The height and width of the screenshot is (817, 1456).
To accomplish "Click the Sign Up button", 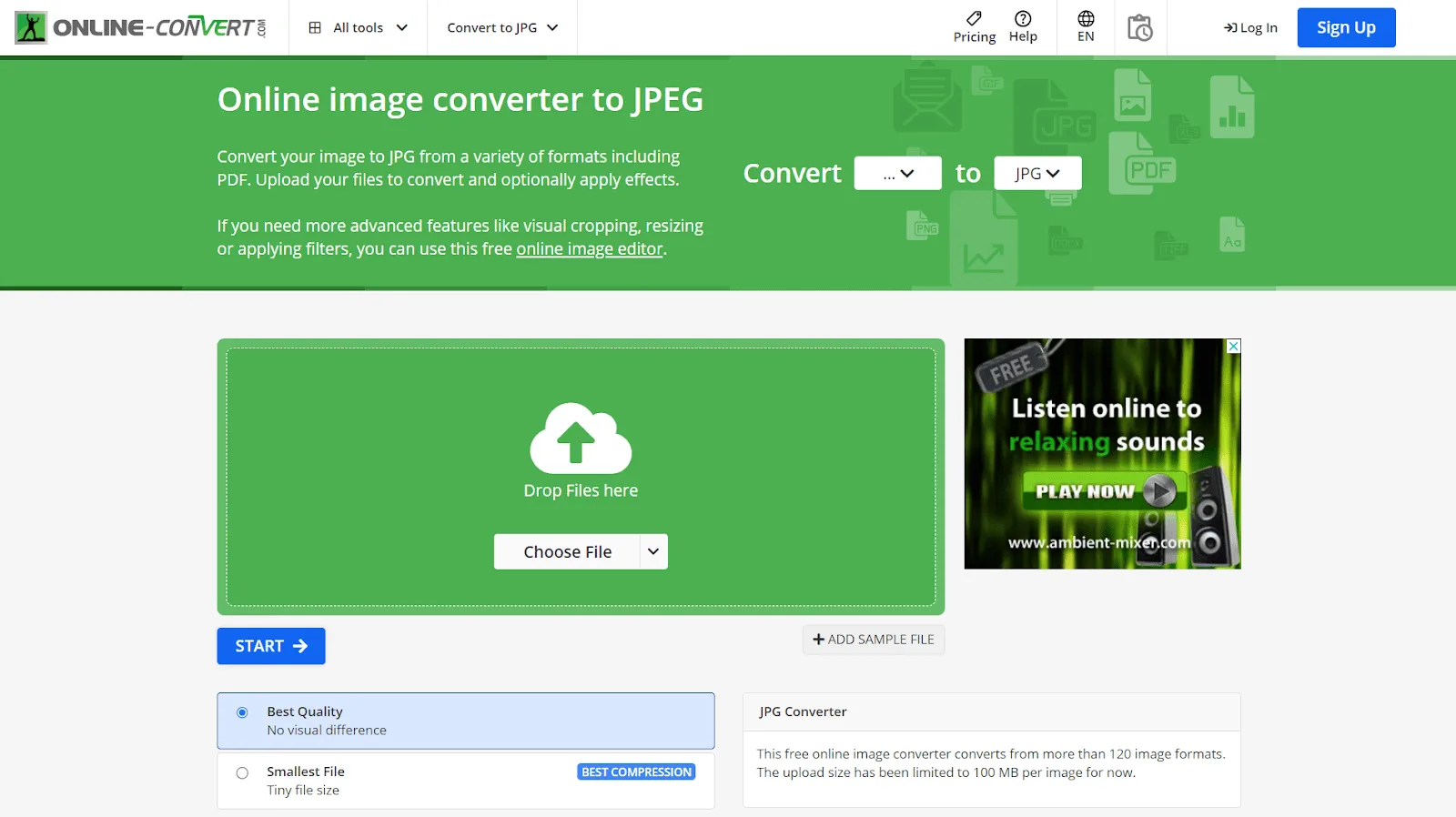I will tap(1346, 27).
